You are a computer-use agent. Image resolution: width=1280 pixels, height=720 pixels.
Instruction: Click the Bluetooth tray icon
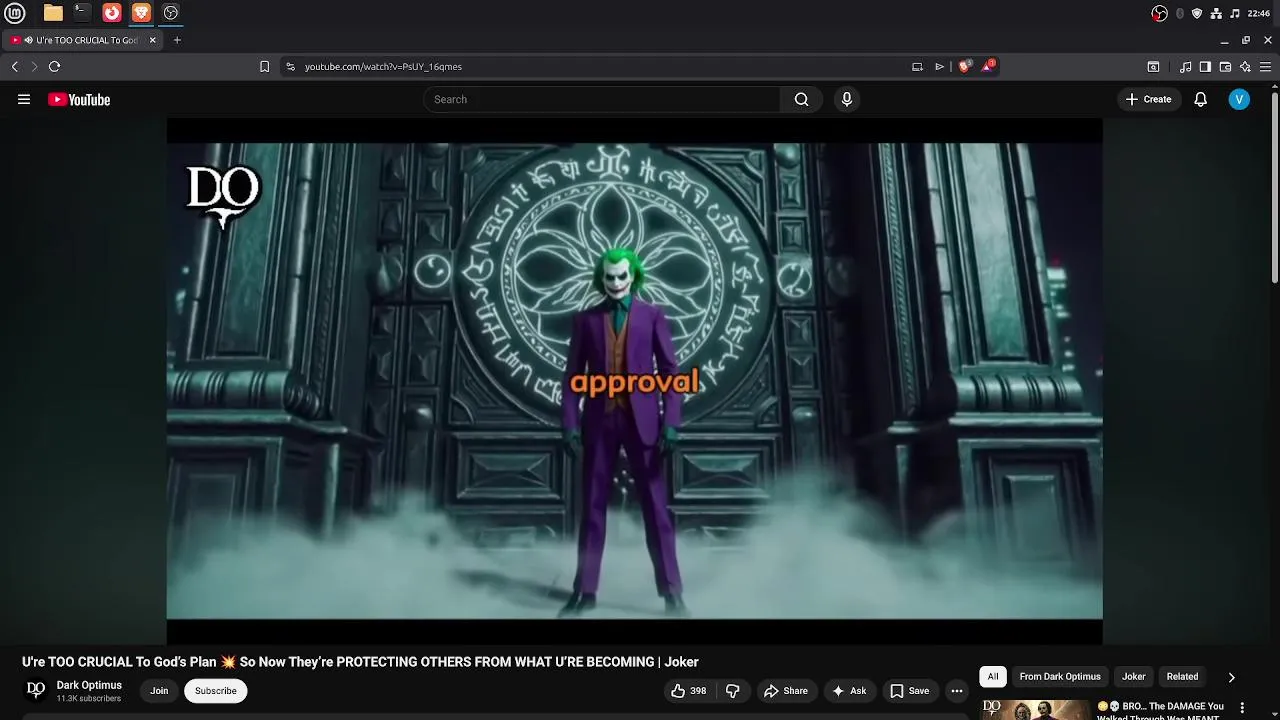tap(1180, 13)
